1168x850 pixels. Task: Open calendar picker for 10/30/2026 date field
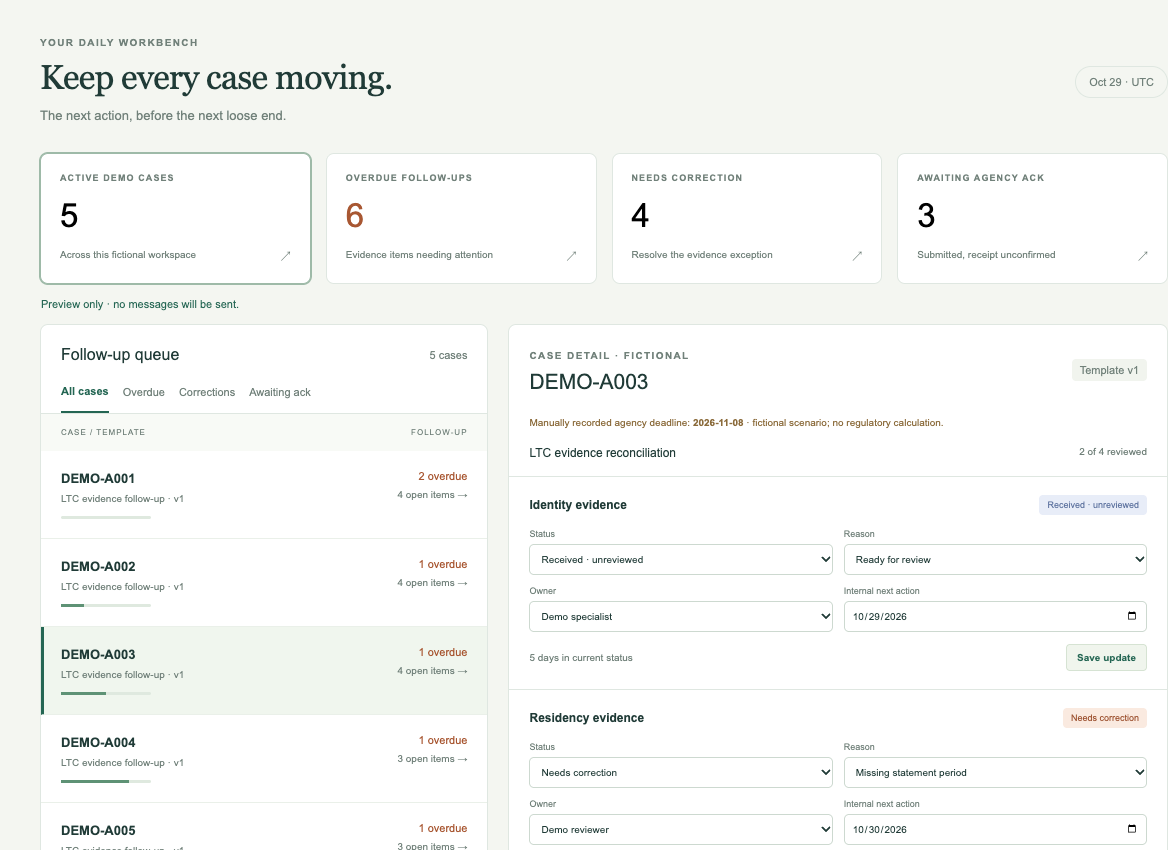(x=1132, y=829)
